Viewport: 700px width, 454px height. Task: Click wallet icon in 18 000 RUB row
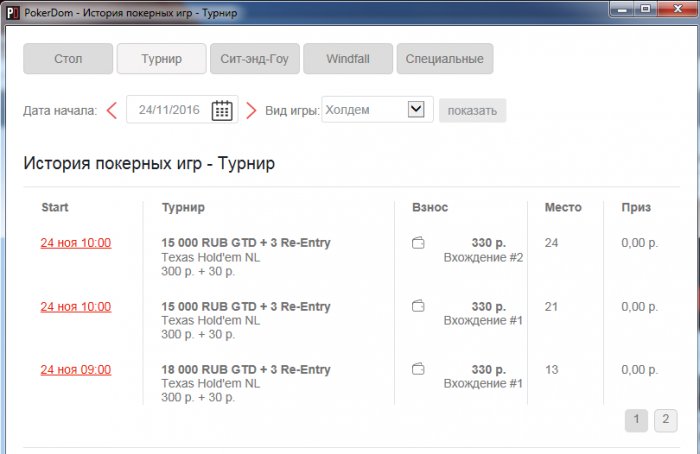pos(418,369)
